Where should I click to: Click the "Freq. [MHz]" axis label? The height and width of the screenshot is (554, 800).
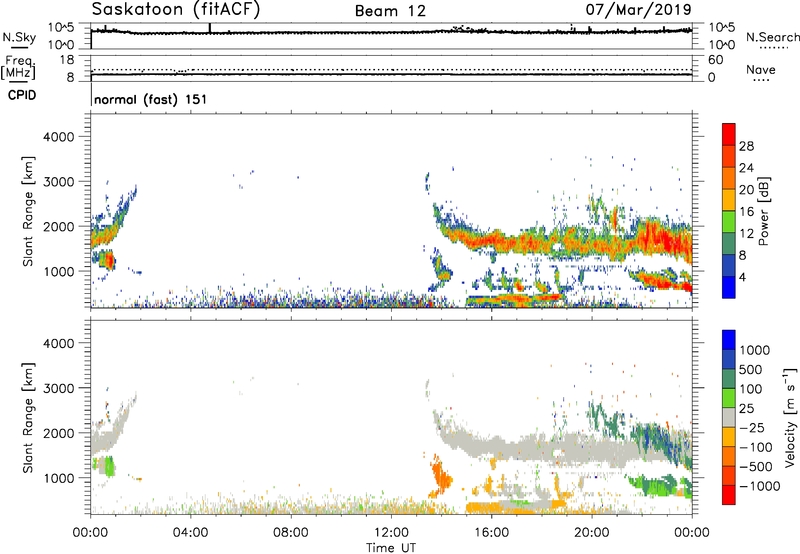[x=18, y=67]
